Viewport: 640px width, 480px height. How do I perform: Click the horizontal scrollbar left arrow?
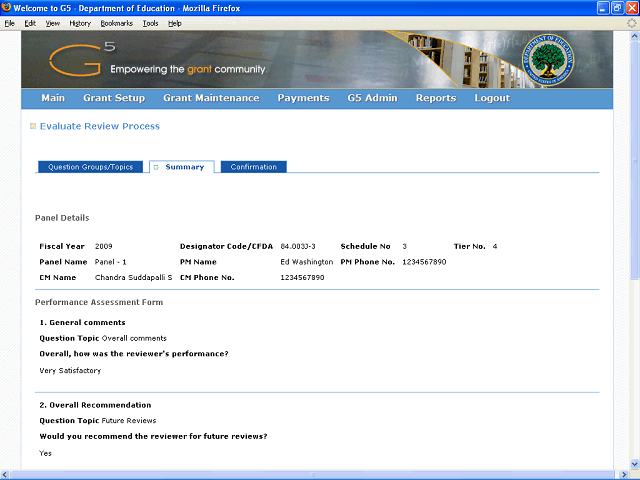point(4,475)
